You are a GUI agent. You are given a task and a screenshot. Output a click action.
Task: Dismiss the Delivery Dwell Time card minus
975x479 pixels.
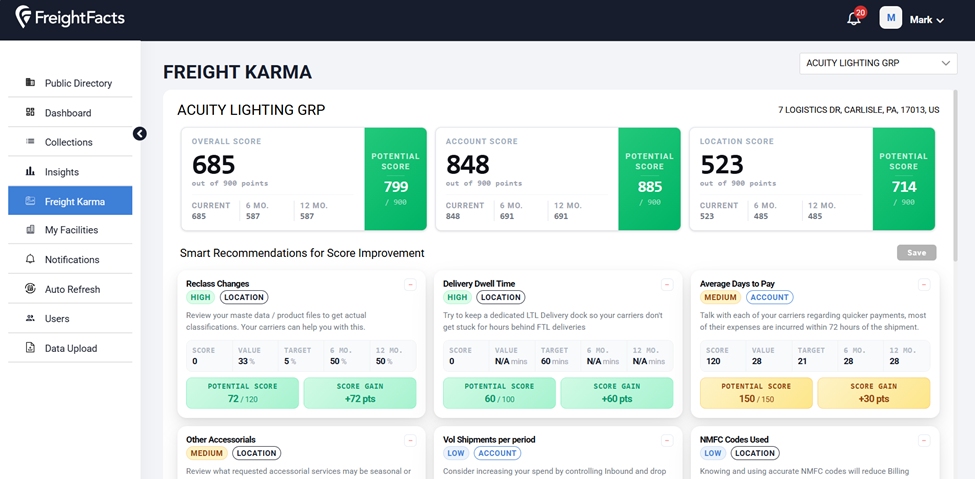point(667,285)
